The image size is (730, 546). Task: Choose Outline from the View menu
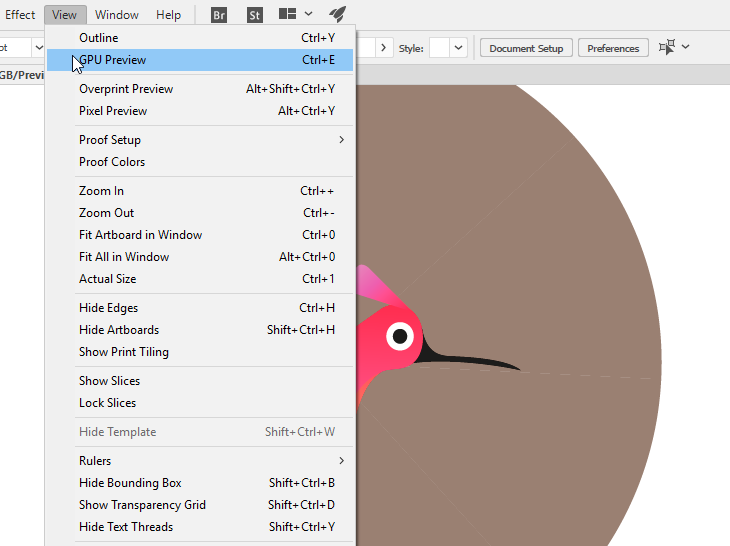(x=200, y=38)
